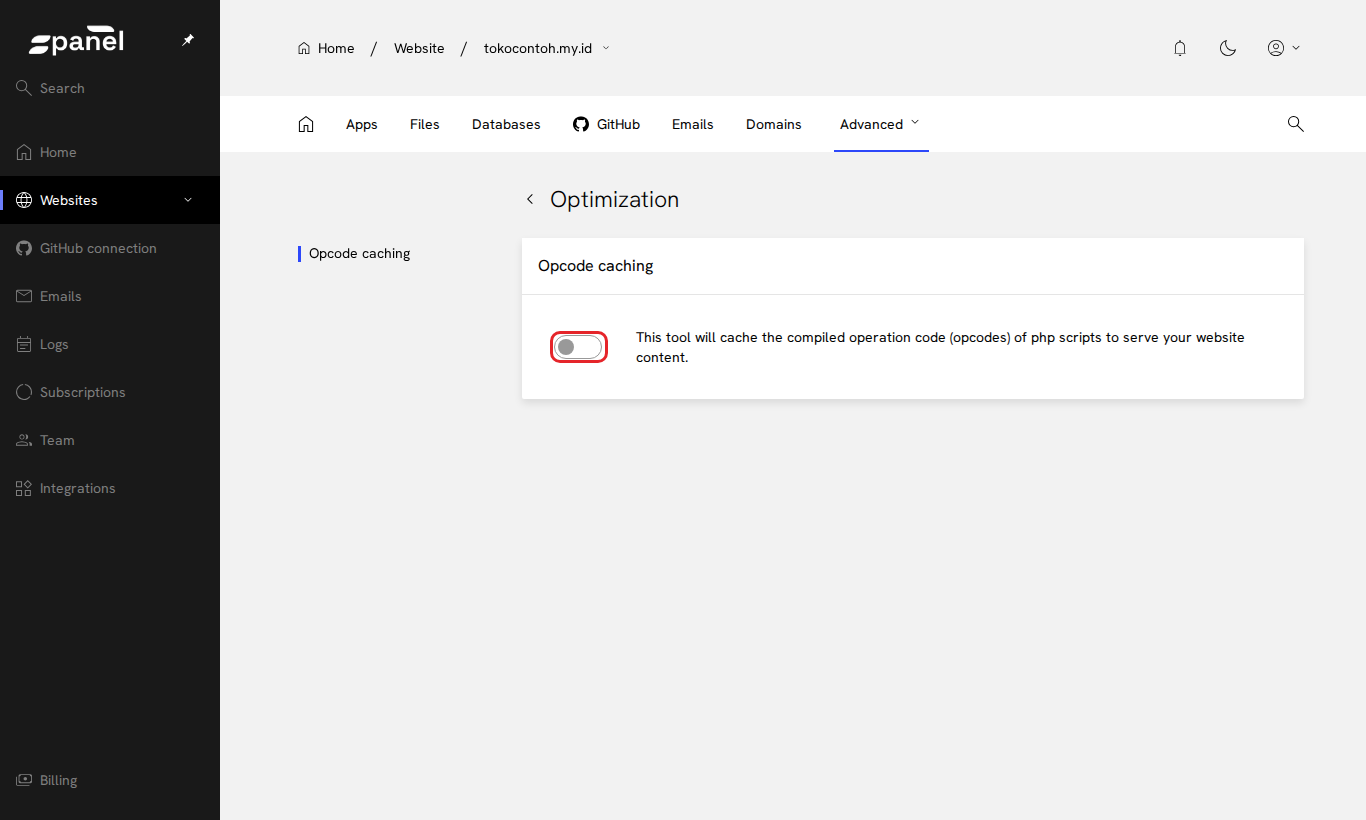
Task: Open the Advanced tab dropdown
Action: 881,124
